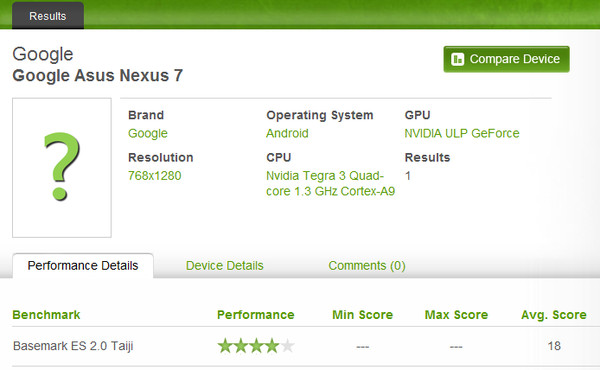Sort by the Avg. Score column header
This screenshot has width=600, height=370.
(x=554, y=315)
